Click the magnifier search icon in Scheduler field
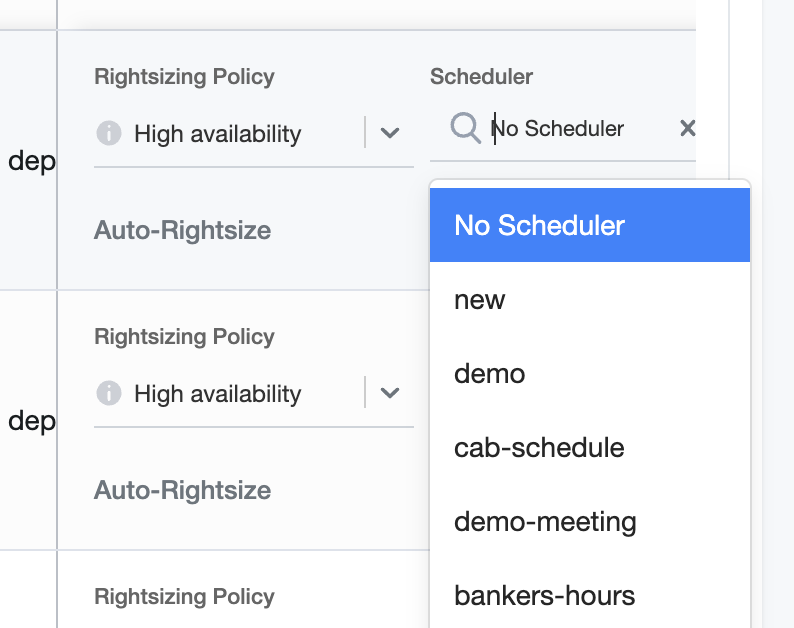The width and height of the screenshot is (794, 628). click(x=465, y=128)
